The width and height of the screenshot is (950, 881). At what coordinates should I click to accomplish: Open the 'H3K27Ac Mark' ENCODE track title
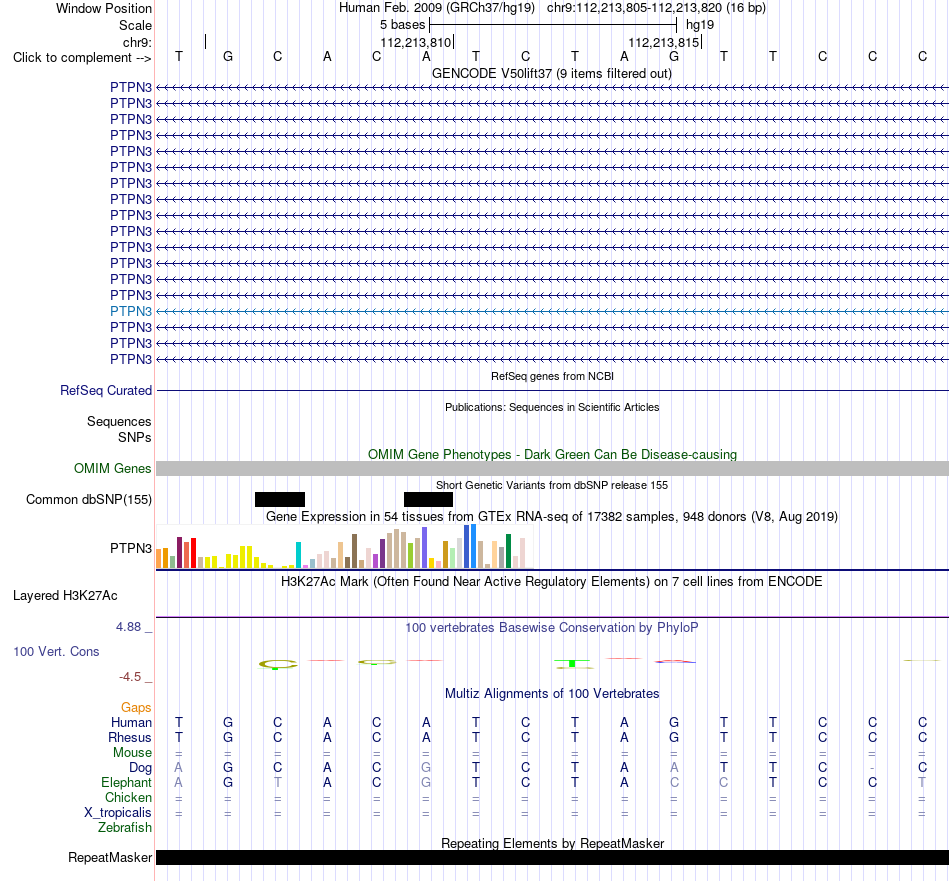click(x=552, y=582)
